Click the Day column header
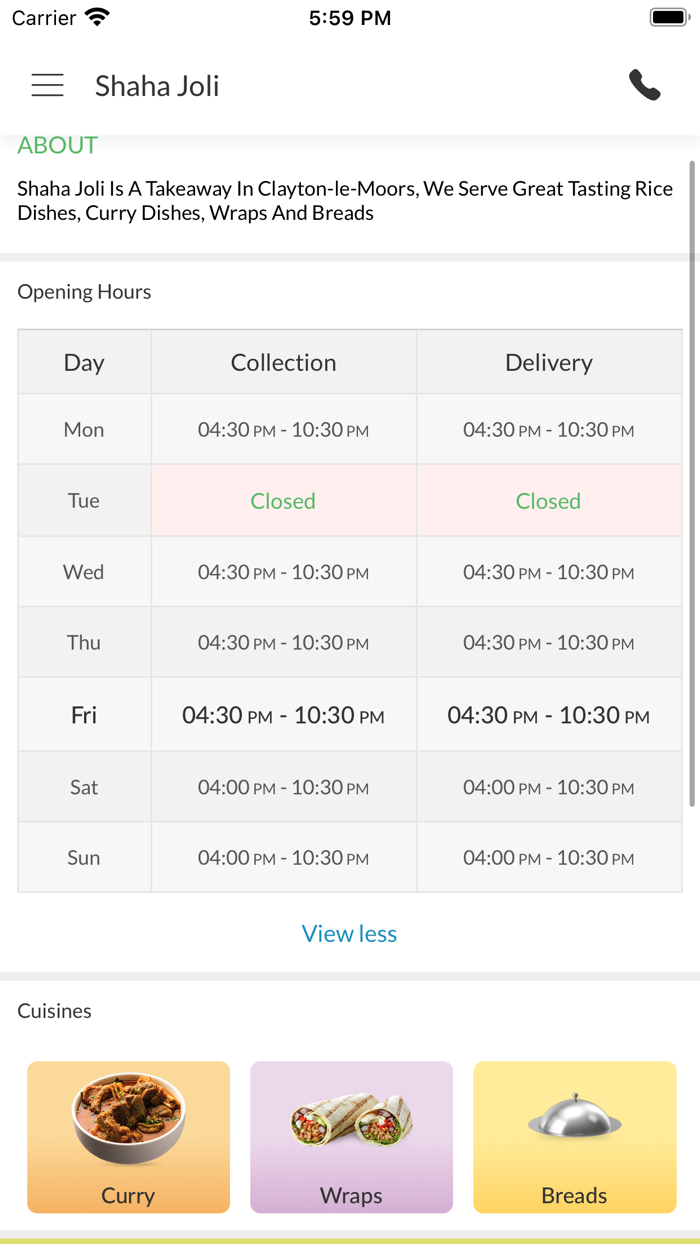 pos(84,362)
